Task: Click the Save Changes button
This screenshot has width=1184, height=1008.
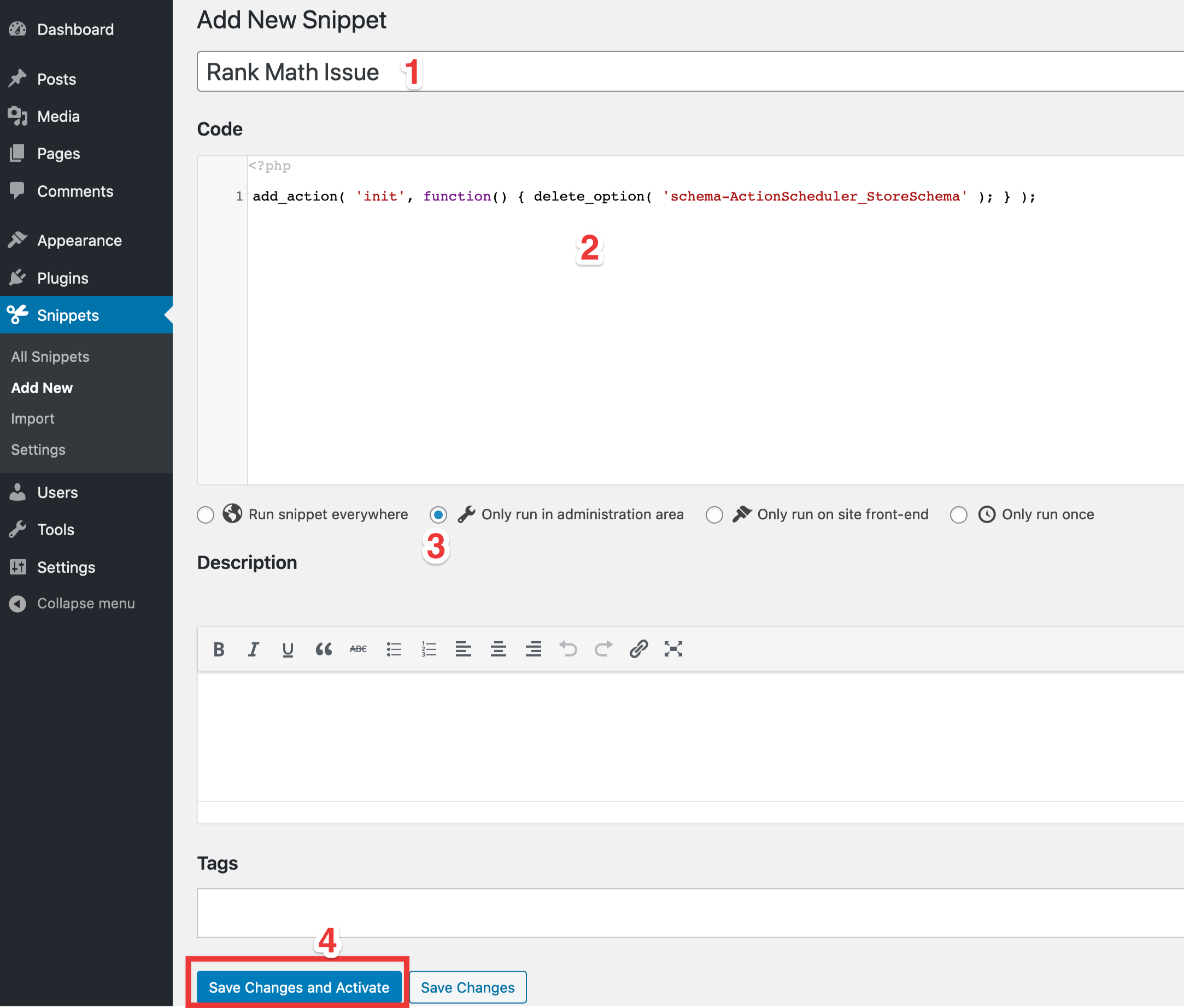Action: coord(467,987)
